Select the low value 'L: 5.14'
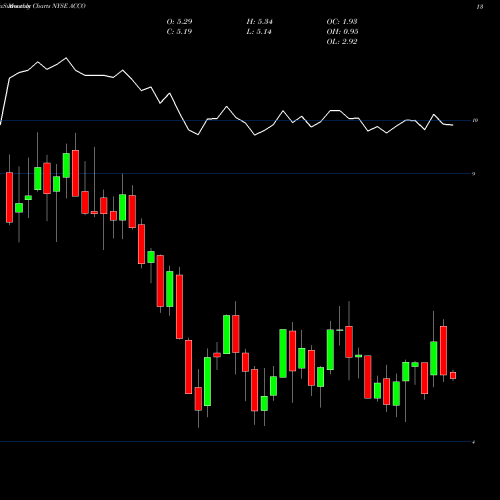500x500 pixels. (x=259, y=32)
